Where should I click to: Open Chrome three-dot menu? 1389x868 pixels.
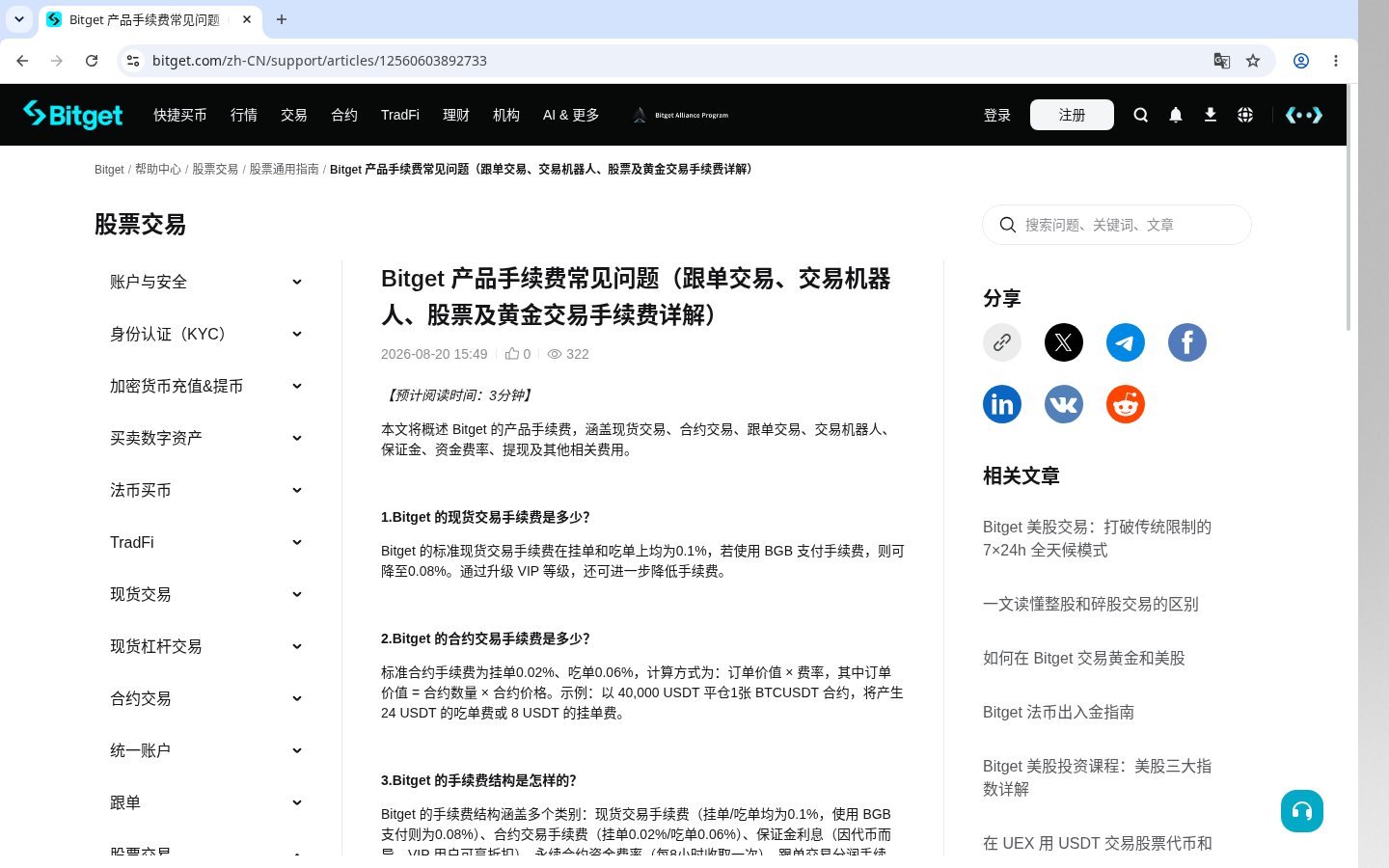[1336, 61]
